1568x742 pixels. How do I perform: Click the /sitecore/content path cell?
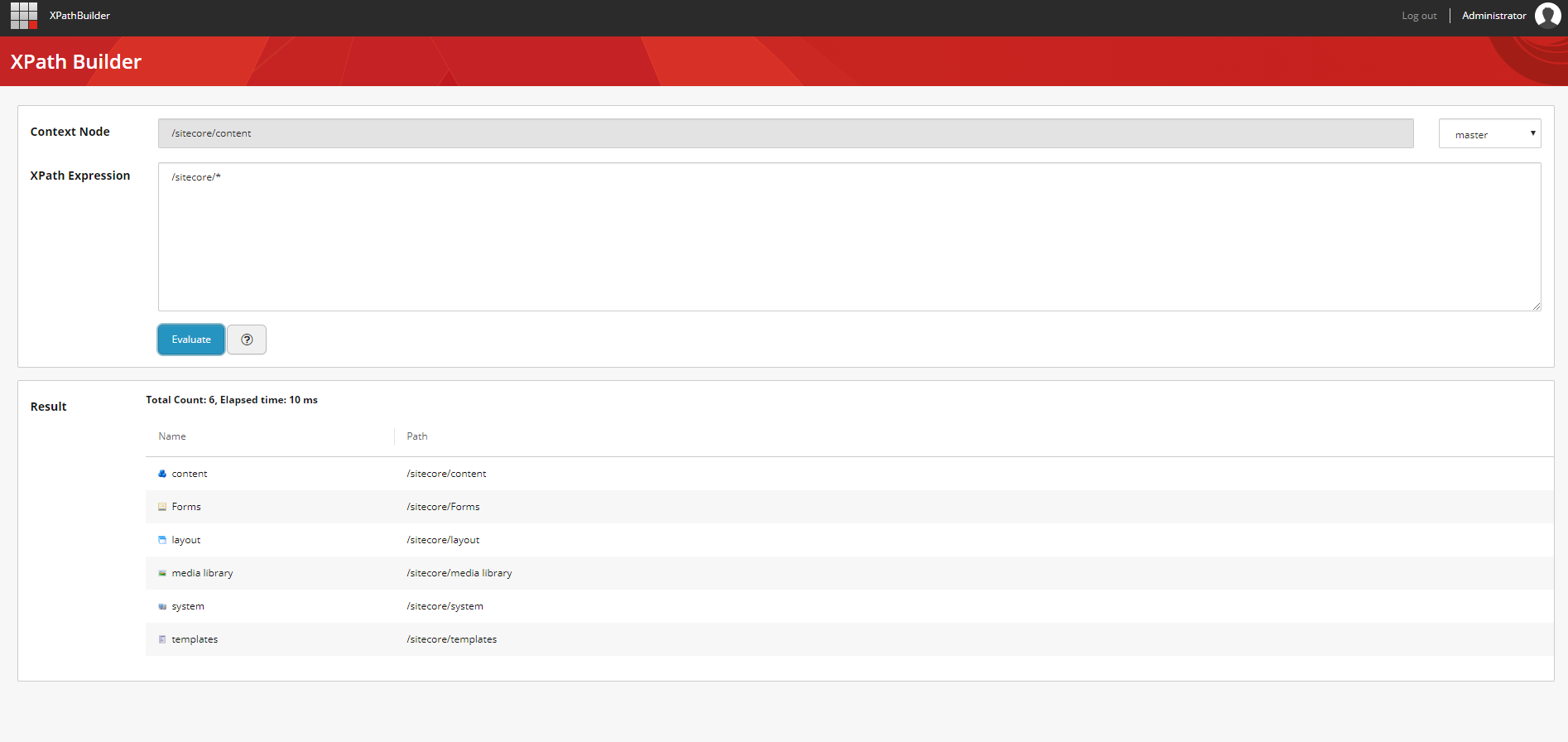click(446, 474)
